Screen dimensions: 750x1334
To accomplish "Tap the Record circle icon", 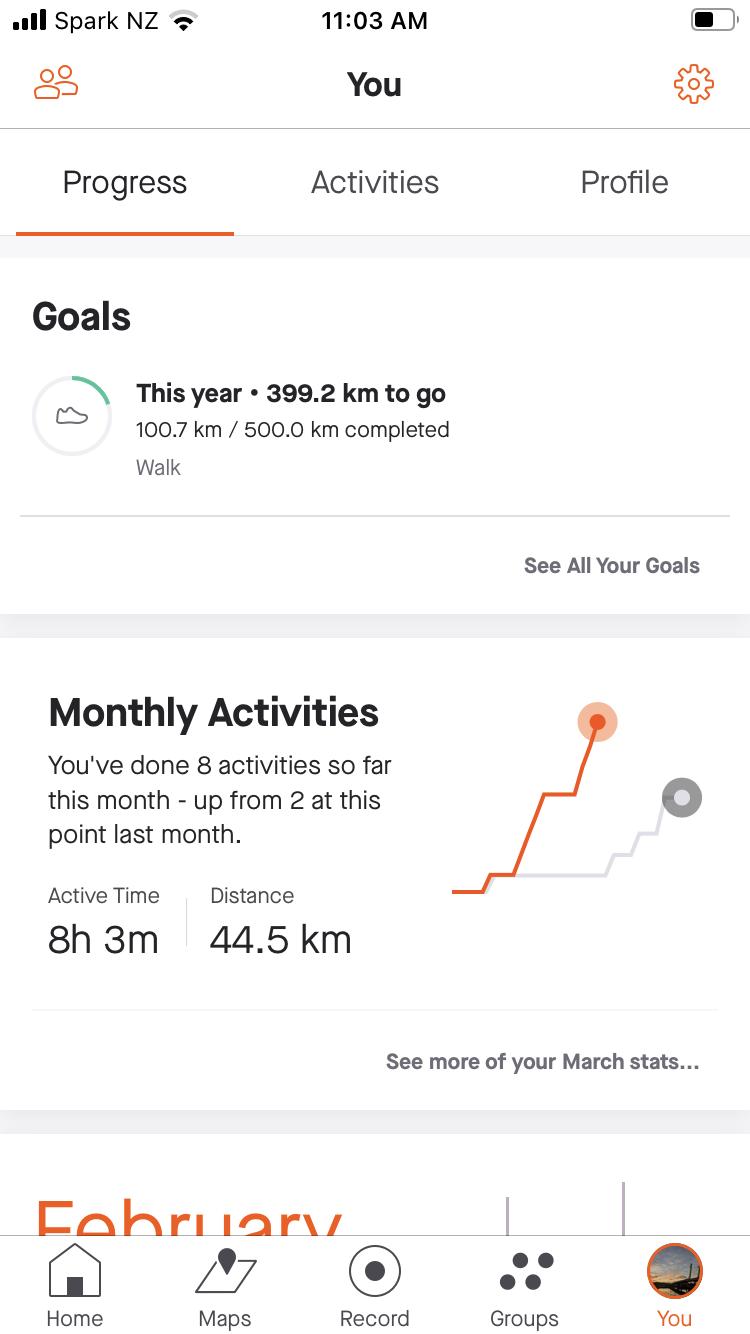I will coord(375,1285).
